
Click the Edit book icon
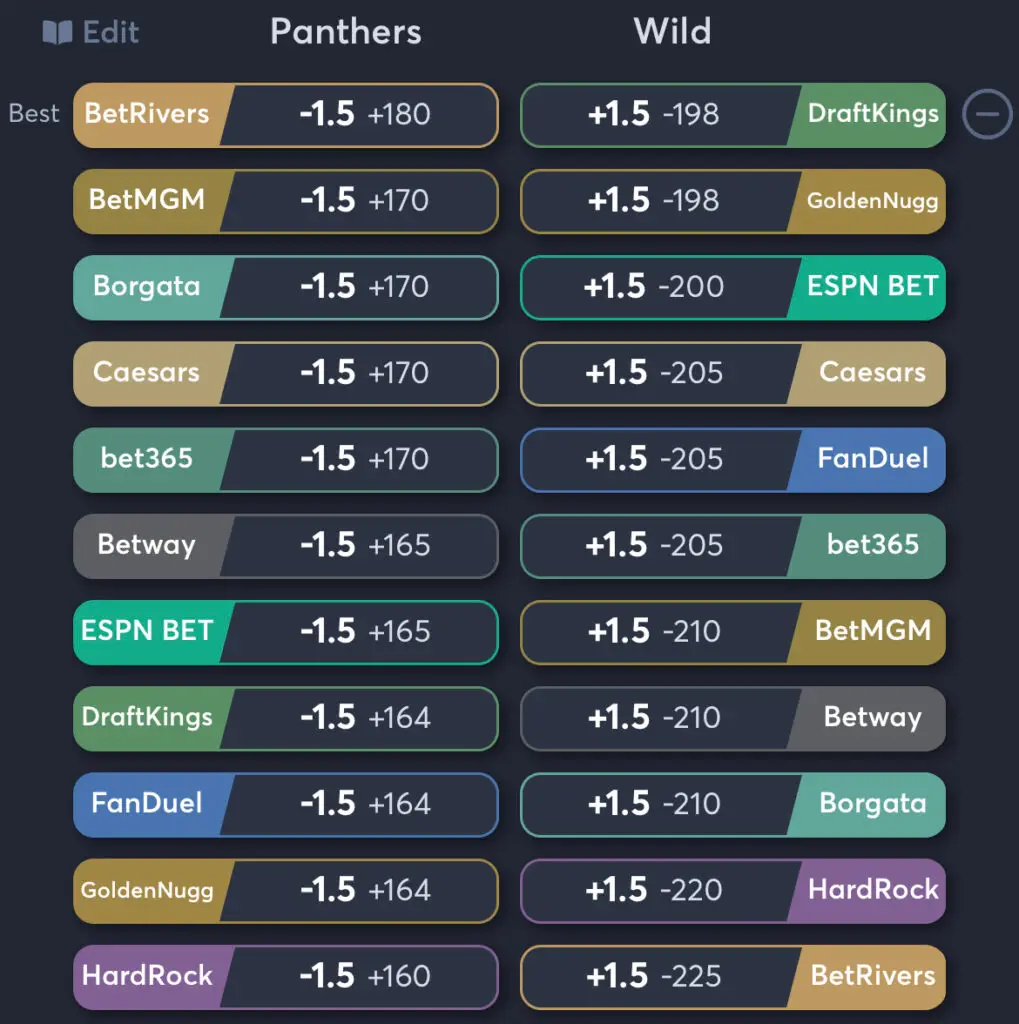tap(57, 31)
